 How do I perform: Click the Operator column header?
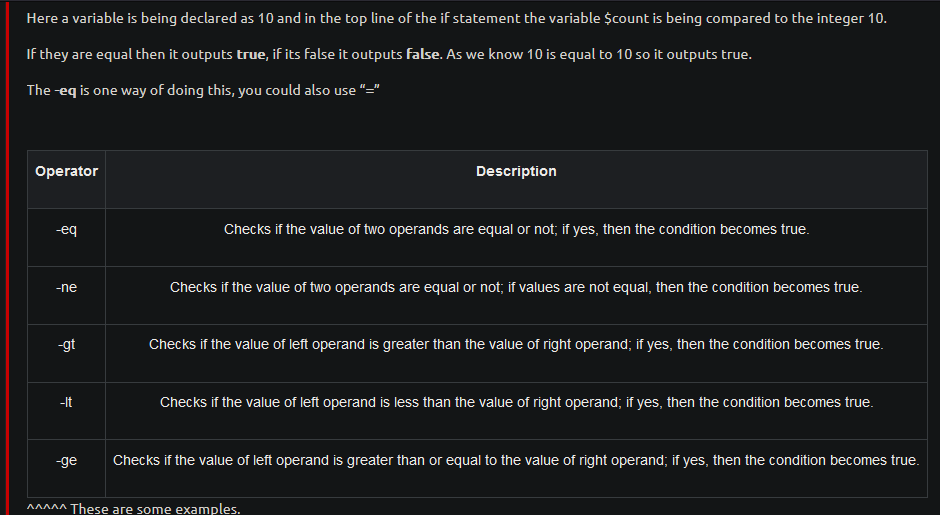click(66, 171)
